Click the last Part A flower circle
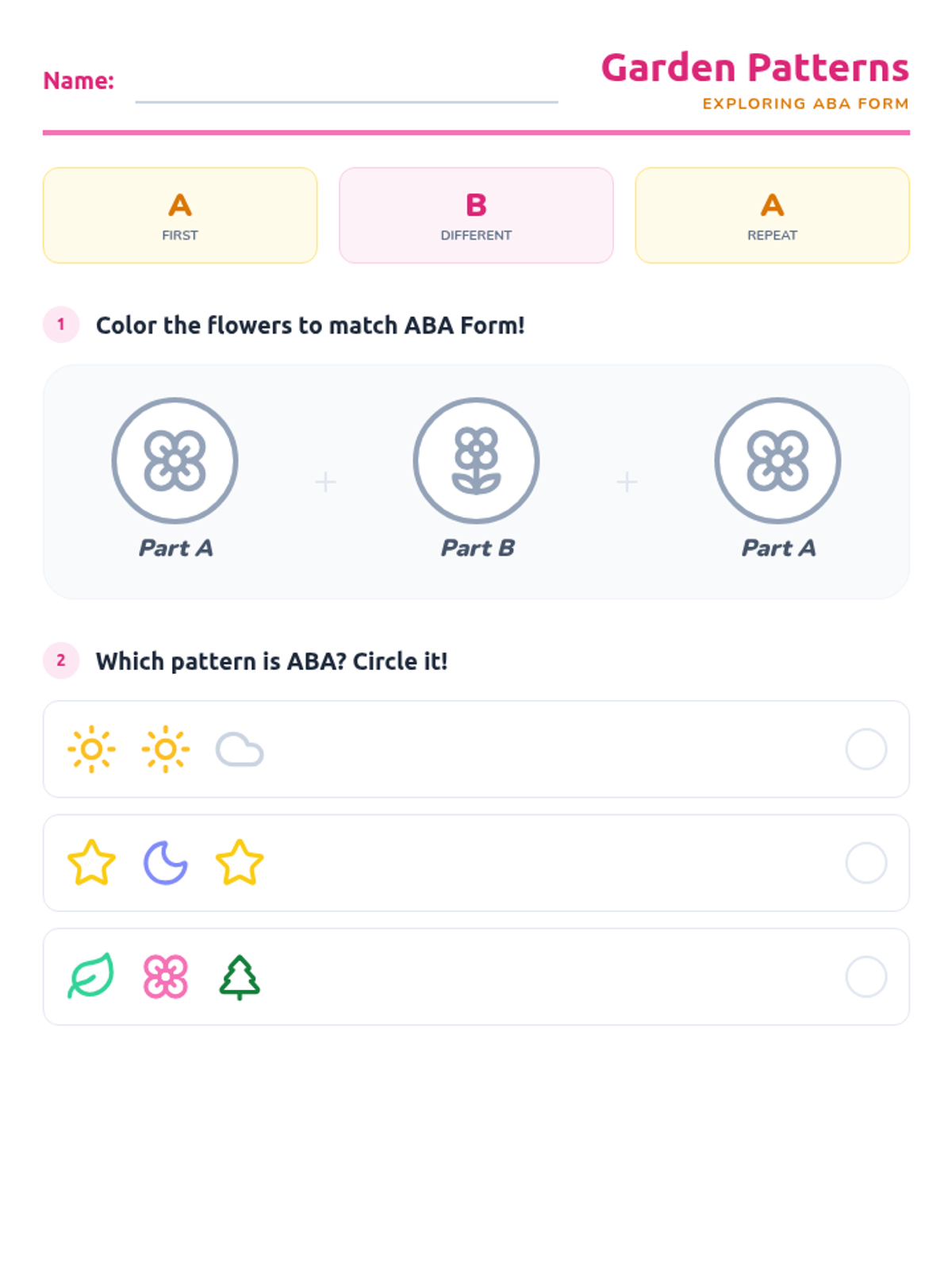Image resolution: width=952 pixels, height=1270 pixels. pyautogui.click(x=777, y=460)
